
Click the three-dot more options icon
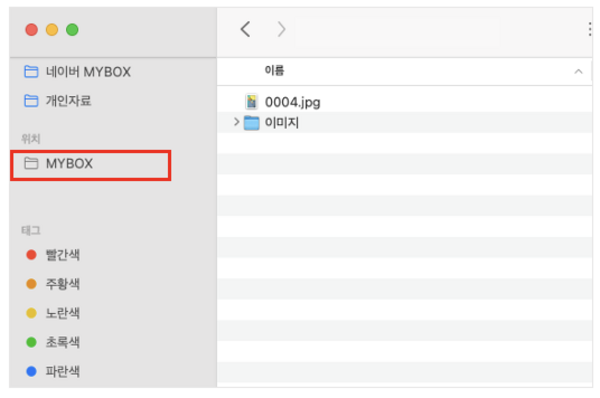[x=590, y=29]
